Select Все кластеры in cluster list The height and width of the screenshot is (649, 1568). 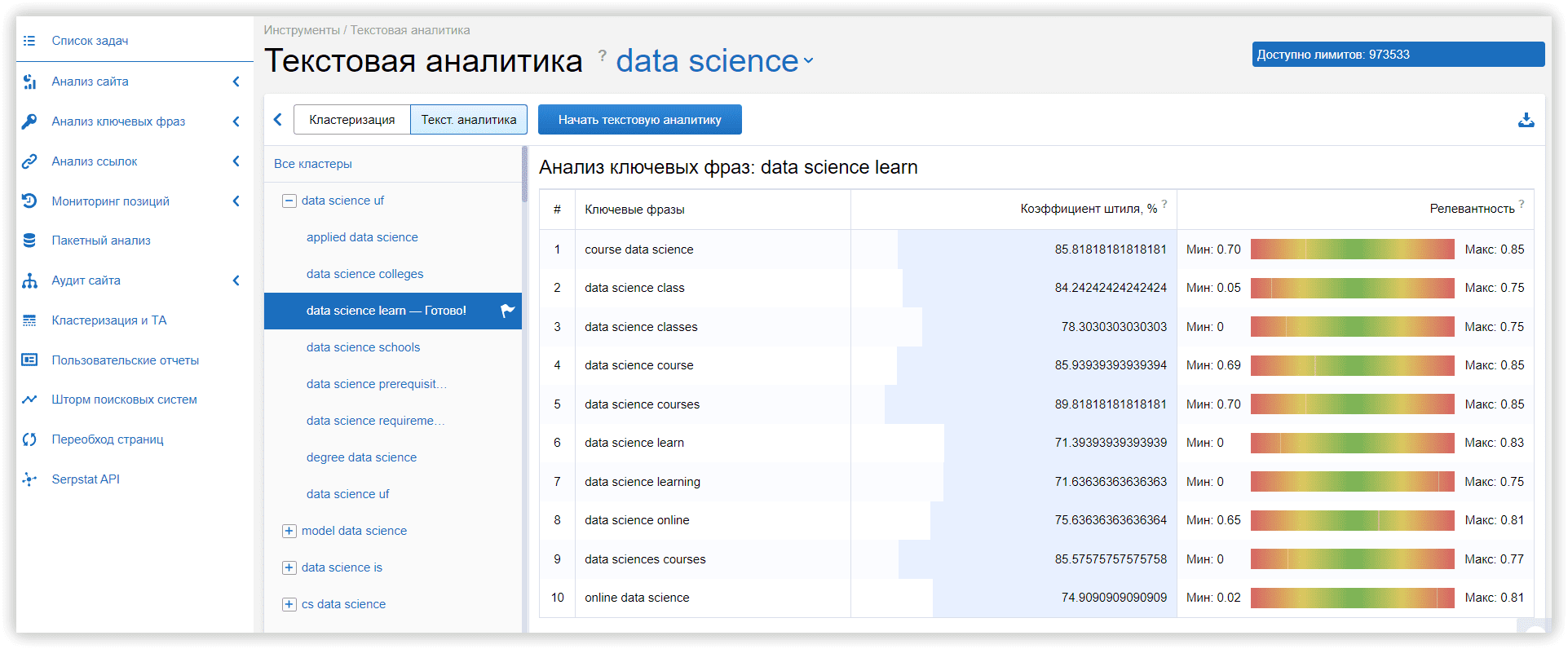313,164
